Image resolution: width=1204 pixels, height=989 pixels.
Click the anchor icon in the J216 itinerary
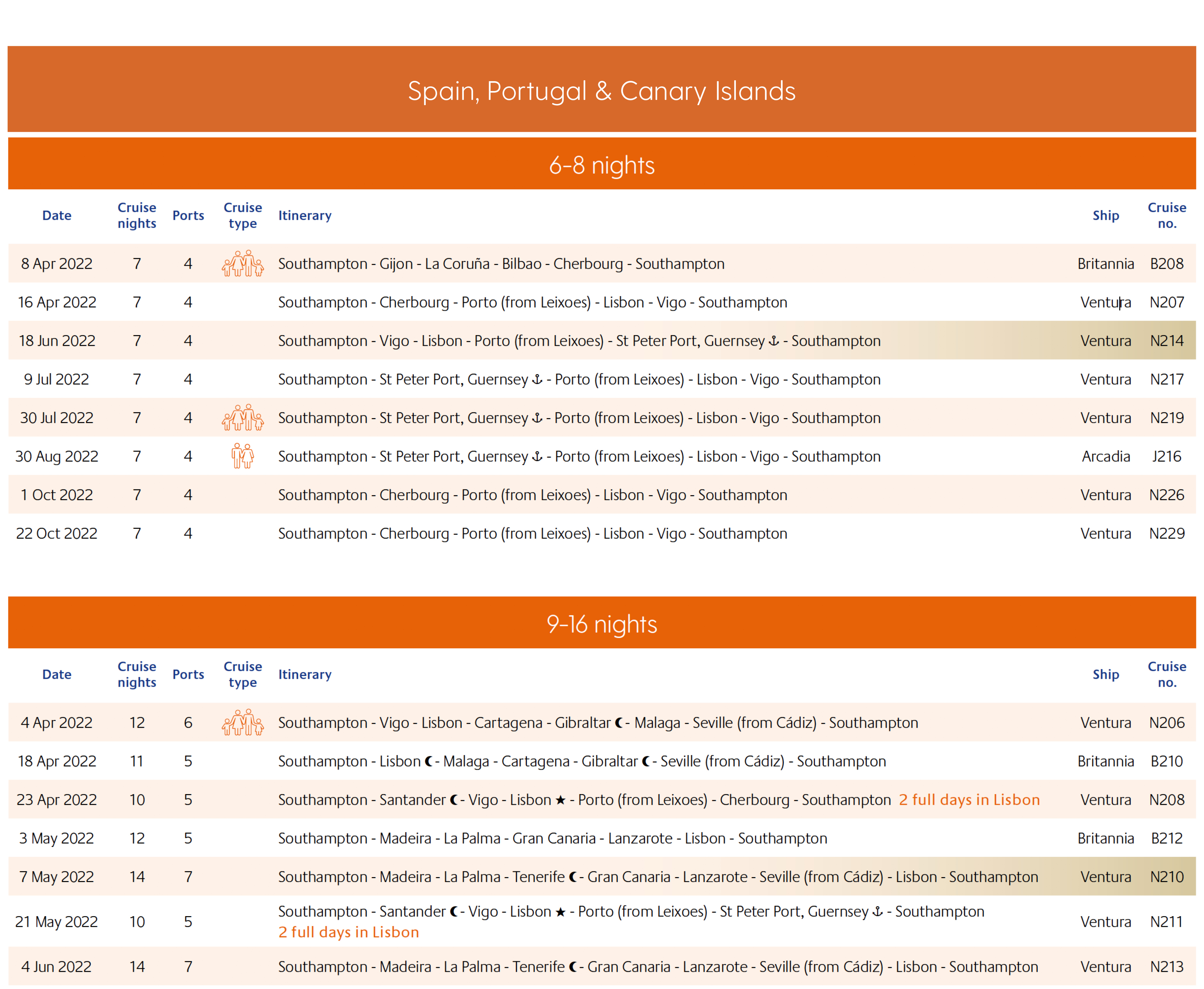[x=536, y=456]
